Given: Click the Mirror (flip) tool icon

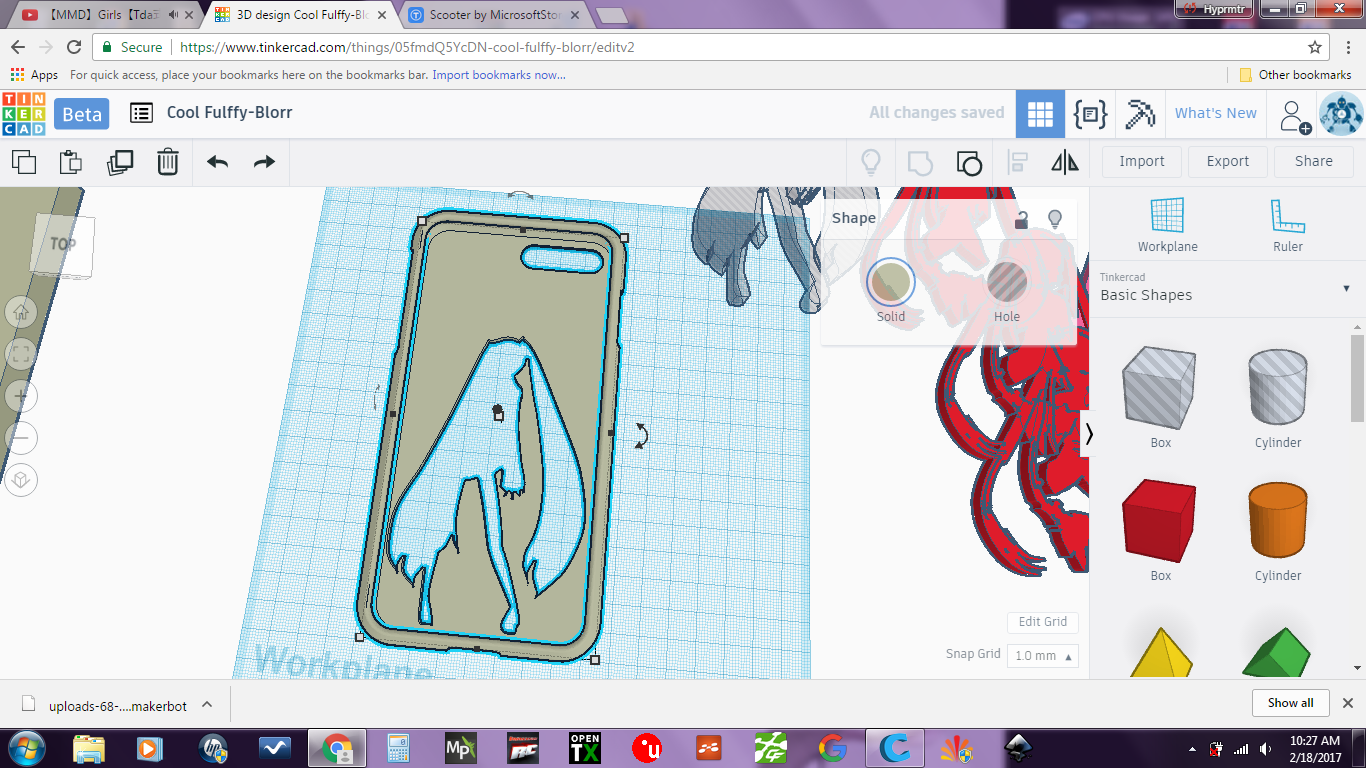Looking at the screenshot, I should point(1065,162).
